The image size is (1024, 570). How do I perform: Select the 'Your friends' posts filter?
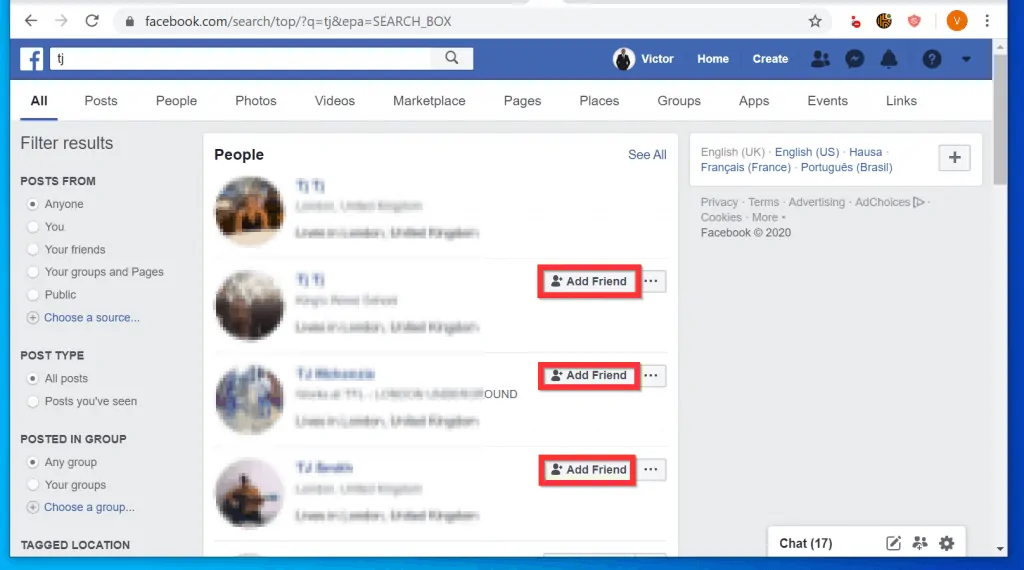(x=34, y=250)
